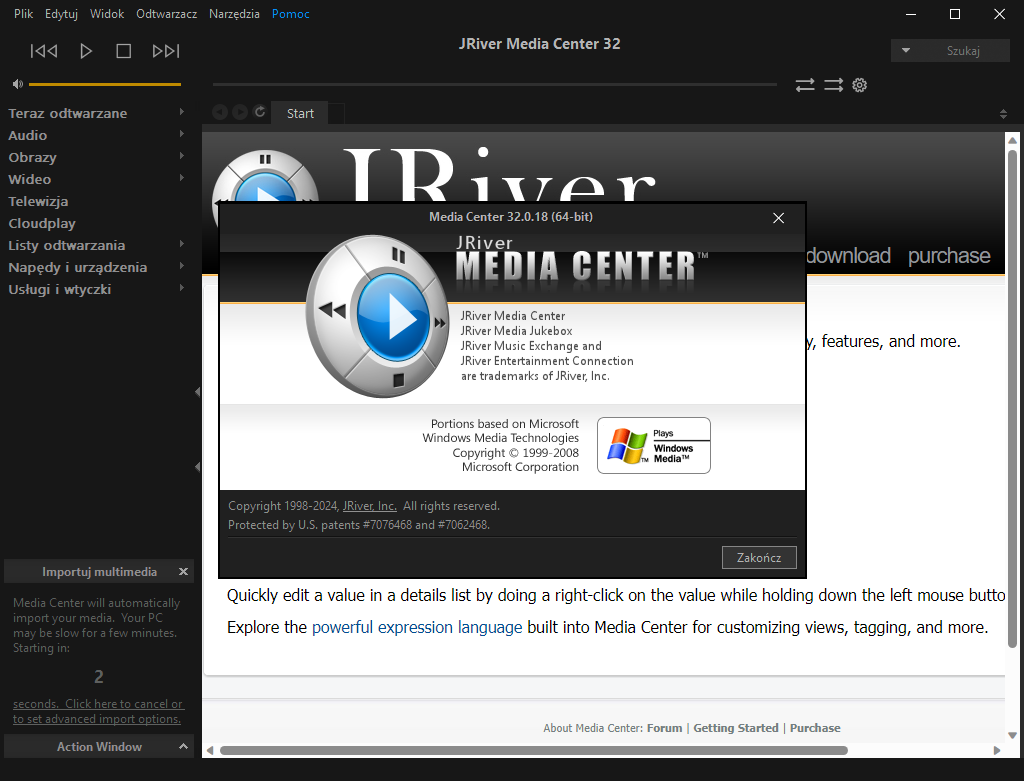Focus the Szukaj search field

(963, 50)
